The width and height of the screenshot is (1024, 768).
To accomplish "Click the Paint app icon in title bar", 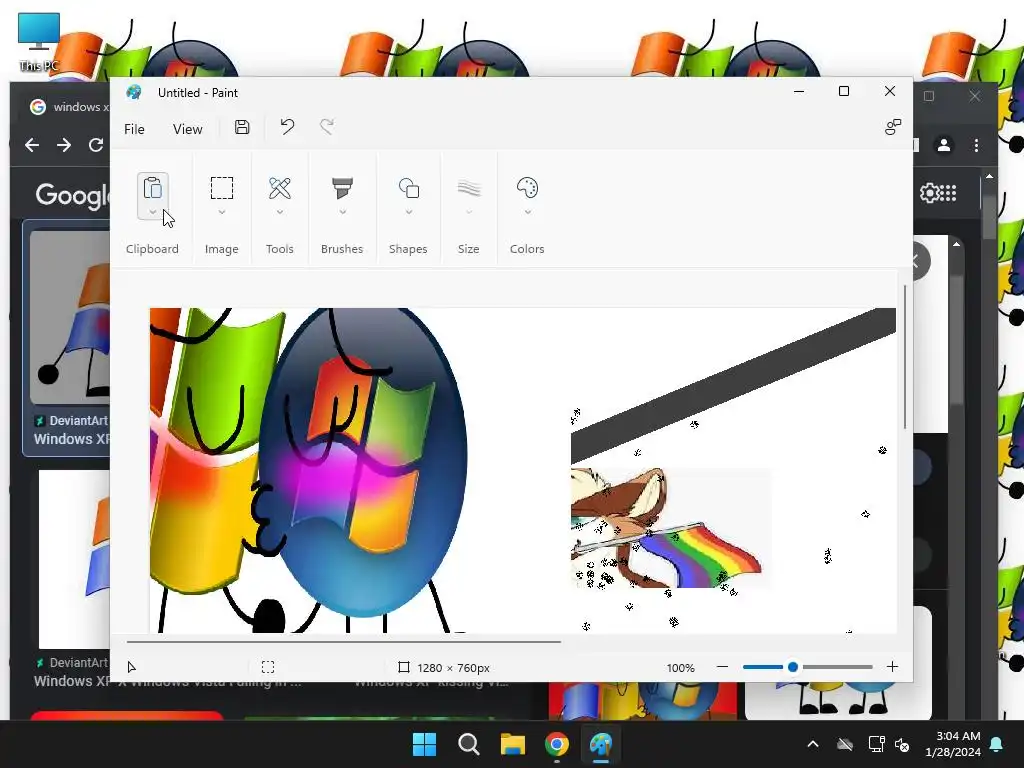I will point(134,92).
